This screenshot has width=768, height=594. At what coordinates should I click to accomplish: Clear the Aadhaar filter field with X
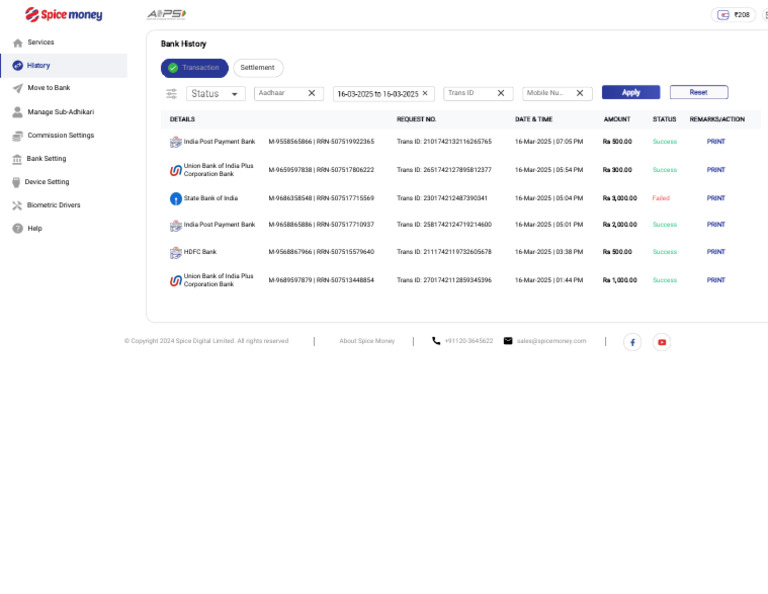311,93
